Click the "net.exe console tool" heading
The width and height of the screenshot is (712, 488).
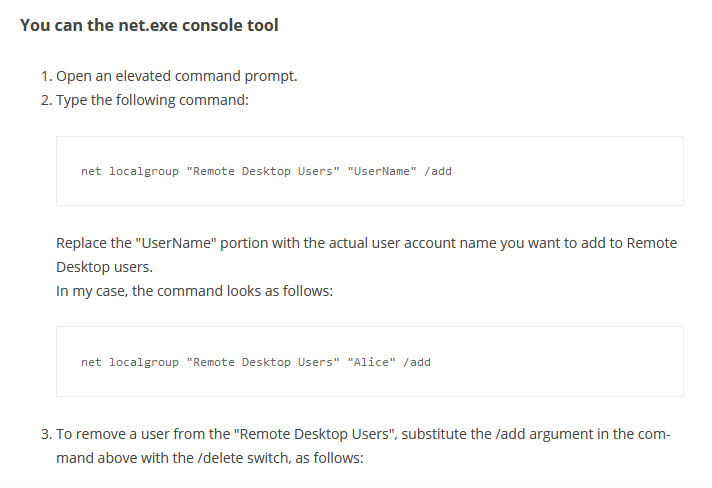(149, 25)
